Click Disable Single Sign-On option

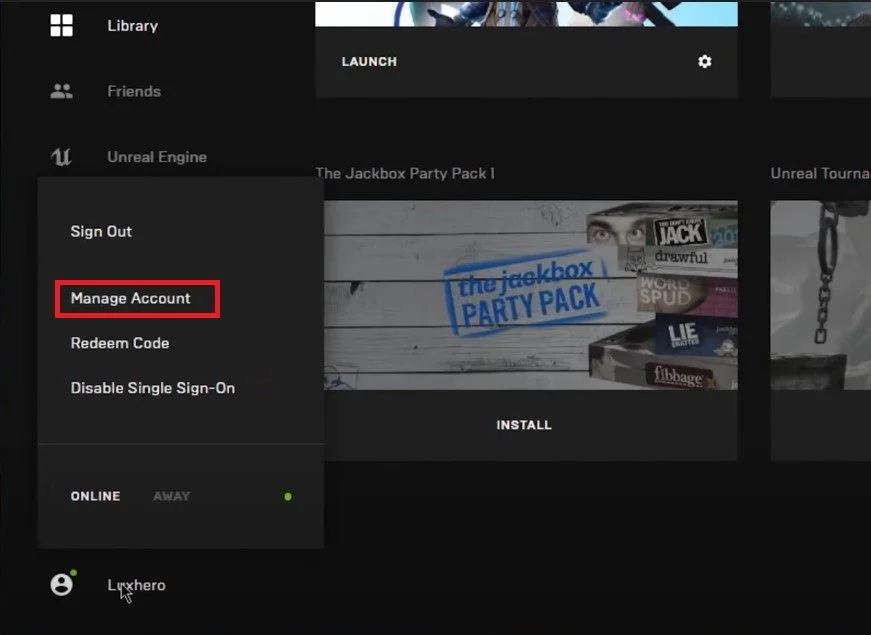pos(153,388)
